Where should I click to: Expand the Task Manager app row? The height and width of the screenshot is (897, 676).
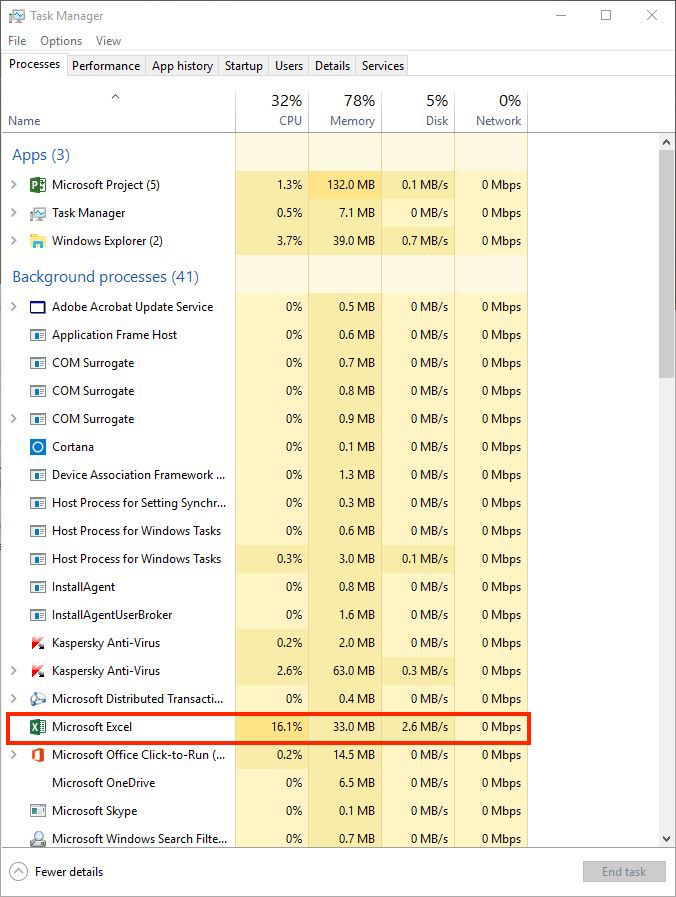coord(14,213)
